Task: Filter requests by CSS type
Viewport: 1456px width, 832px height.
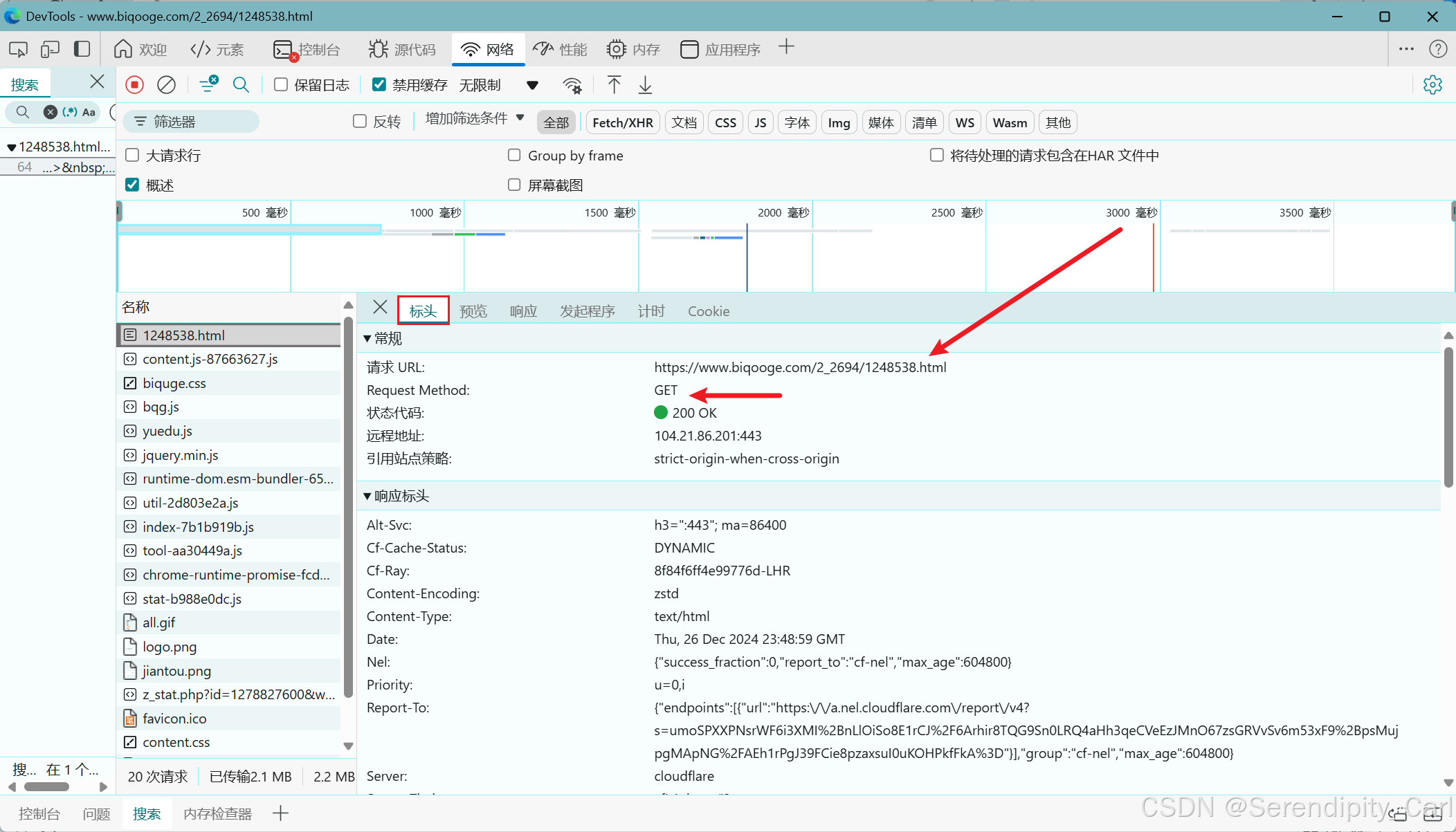Action: tap(725, 122)
